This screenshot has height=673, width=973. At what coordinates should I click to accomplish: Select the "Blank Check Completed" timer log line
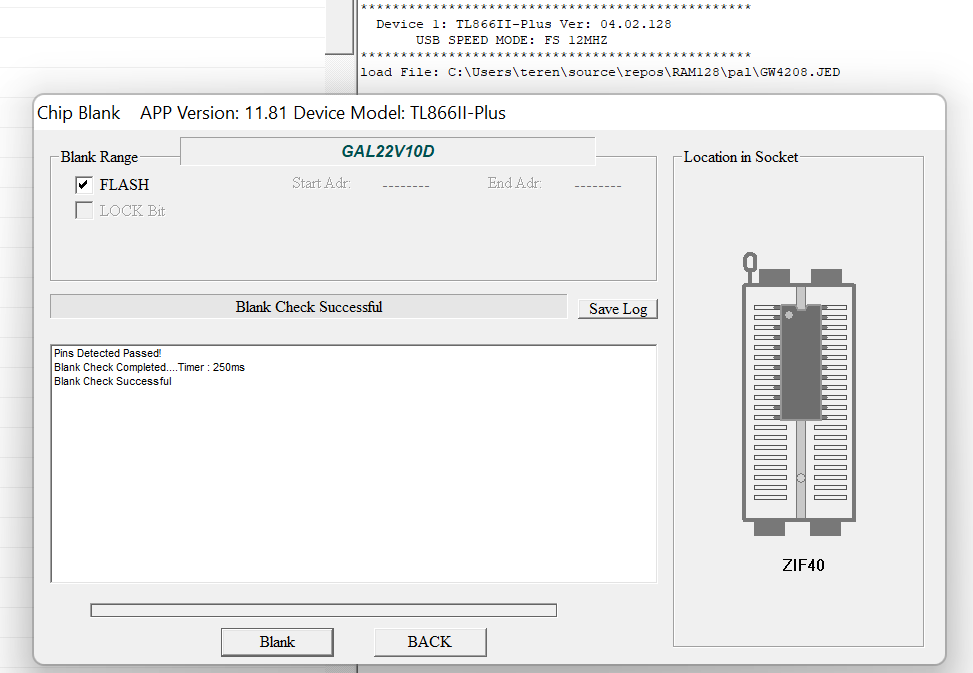coord(149,368)
